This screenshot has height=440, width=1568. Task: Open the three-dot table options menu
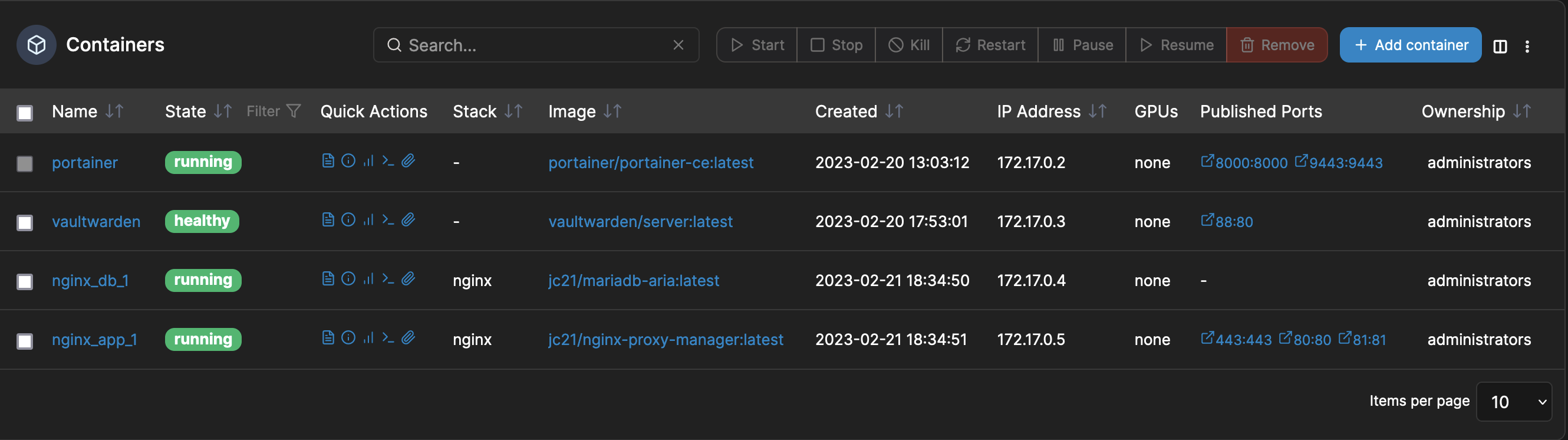[1527, 45]
